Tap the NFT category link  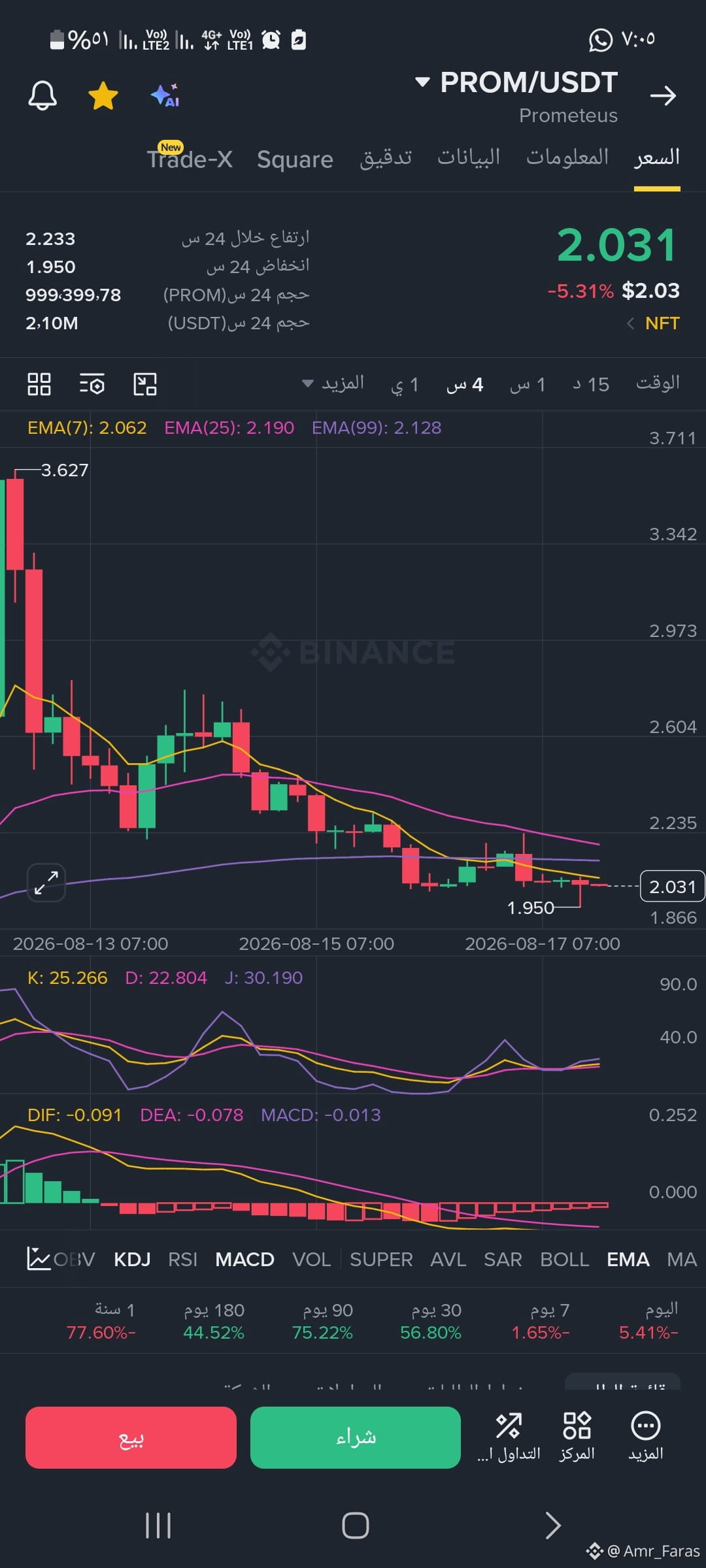[x=662, y=323]
